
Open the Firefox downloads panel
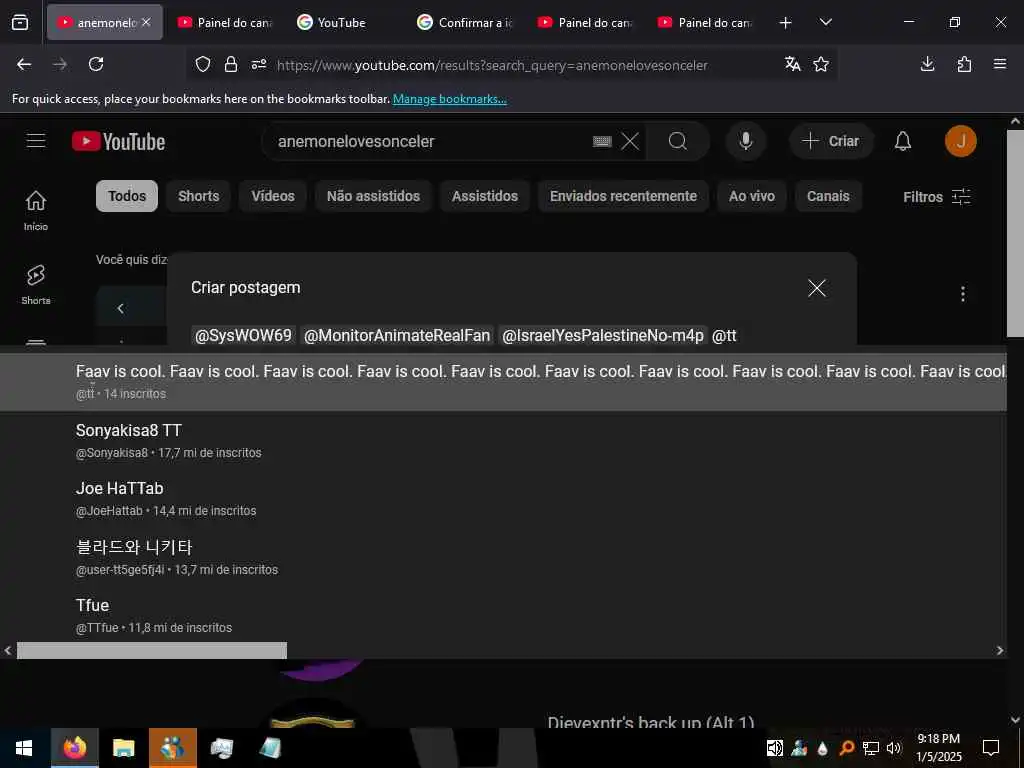tap(927, 64)
